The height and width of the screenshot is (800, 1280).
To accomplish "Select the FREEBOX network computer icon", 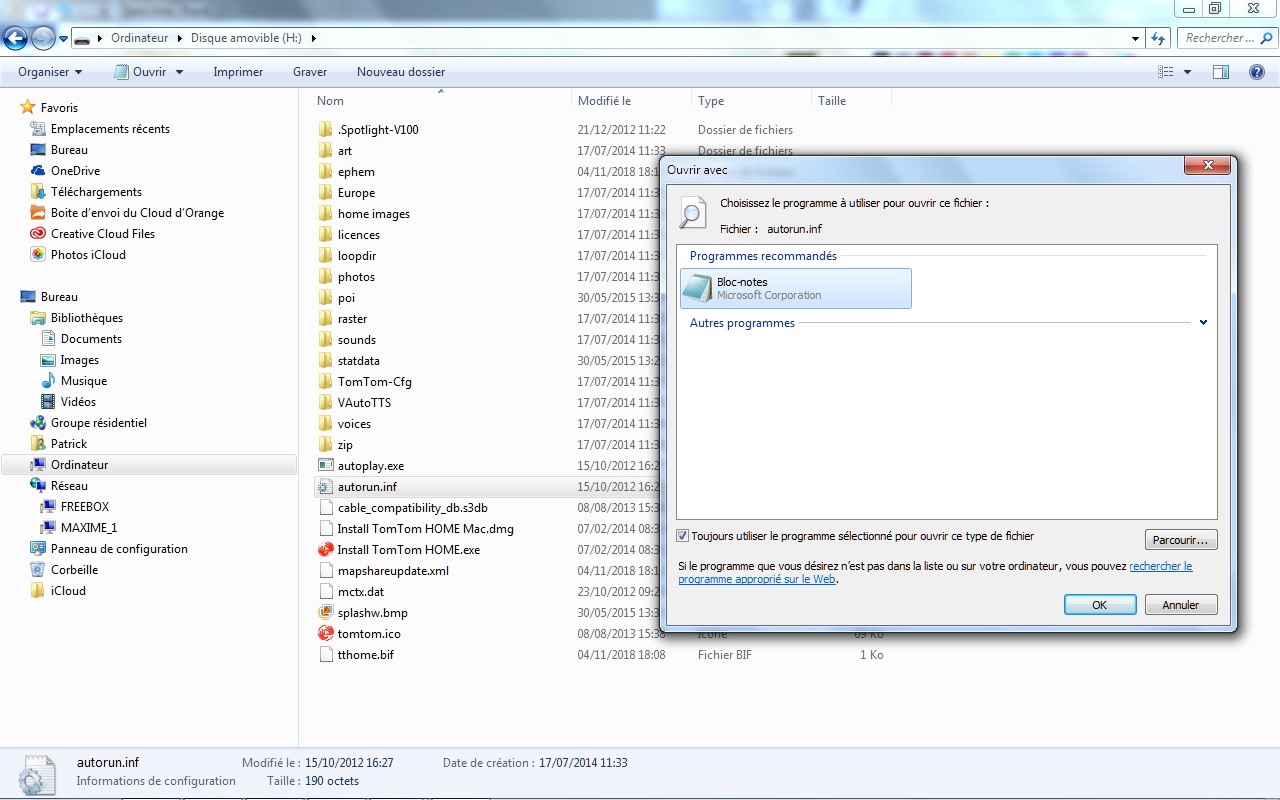I will click(x=48, y=507).
